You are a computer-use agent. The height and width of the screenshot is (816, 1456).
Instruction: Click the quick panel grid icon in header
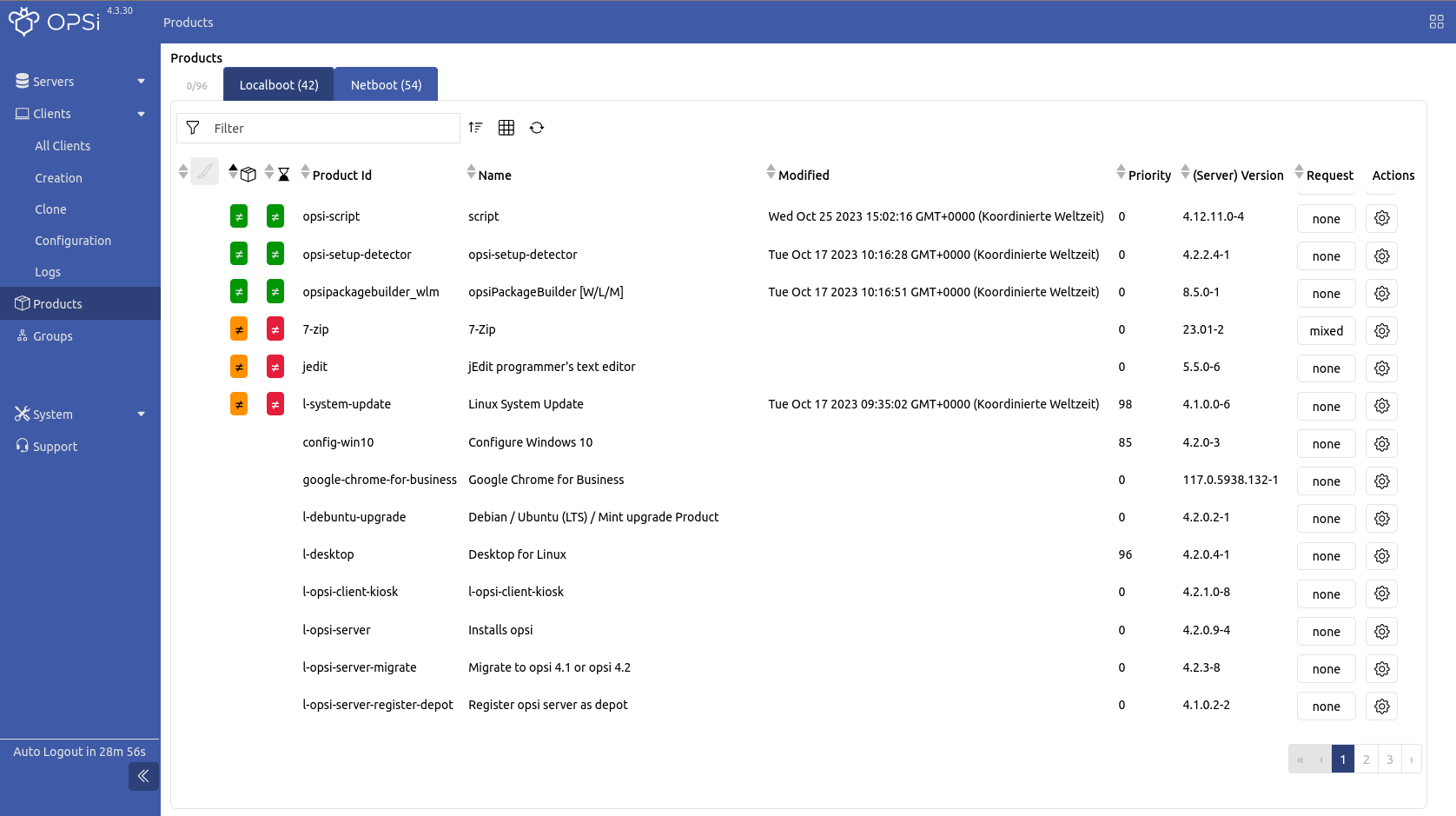pos(1436,22)
